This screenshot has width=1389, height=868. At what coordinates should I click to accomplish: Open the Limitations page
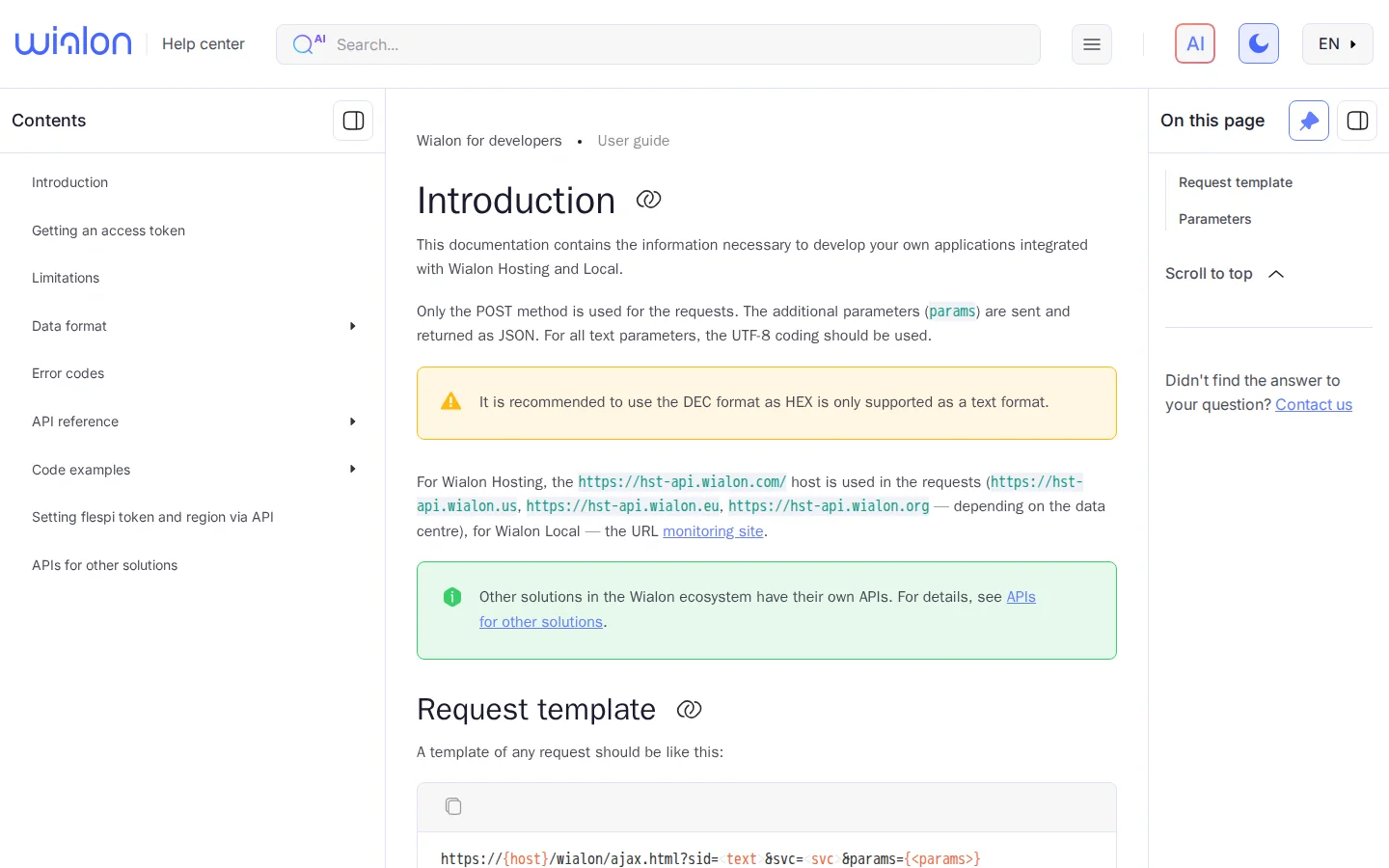click(x=66, y=278)
